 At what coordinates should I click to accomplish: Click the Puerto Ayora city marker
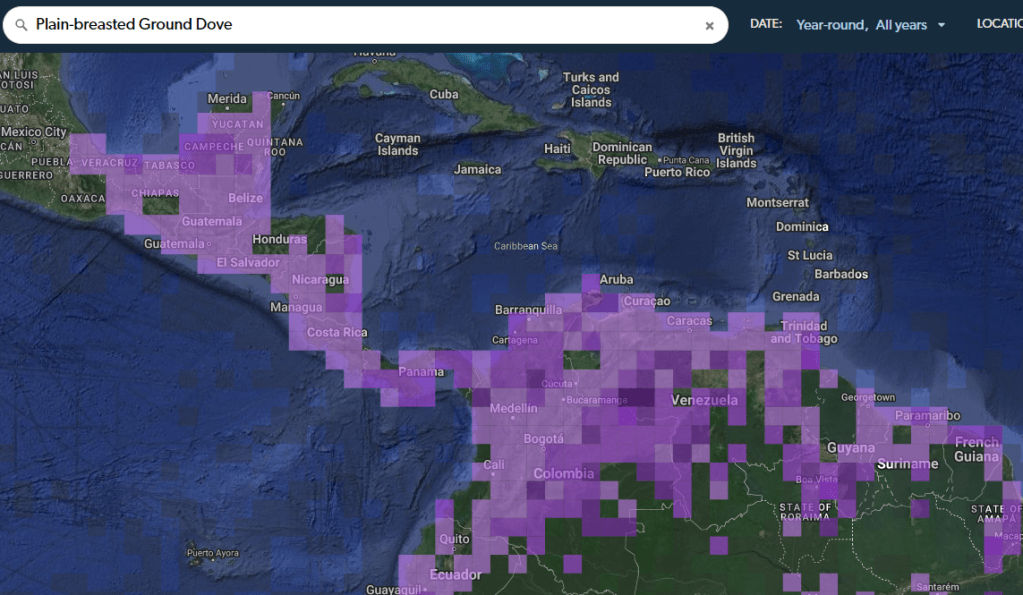(190, 553)
